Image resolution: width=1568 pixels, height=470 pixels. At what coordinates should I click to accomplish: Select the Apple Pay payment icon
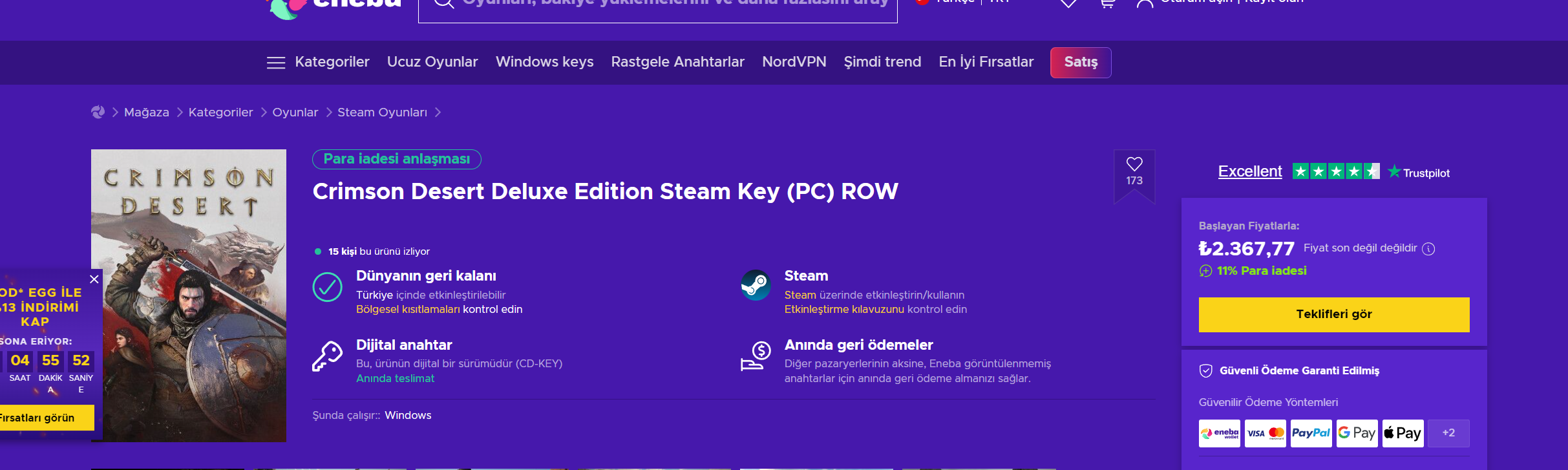tap(1403, 433)
